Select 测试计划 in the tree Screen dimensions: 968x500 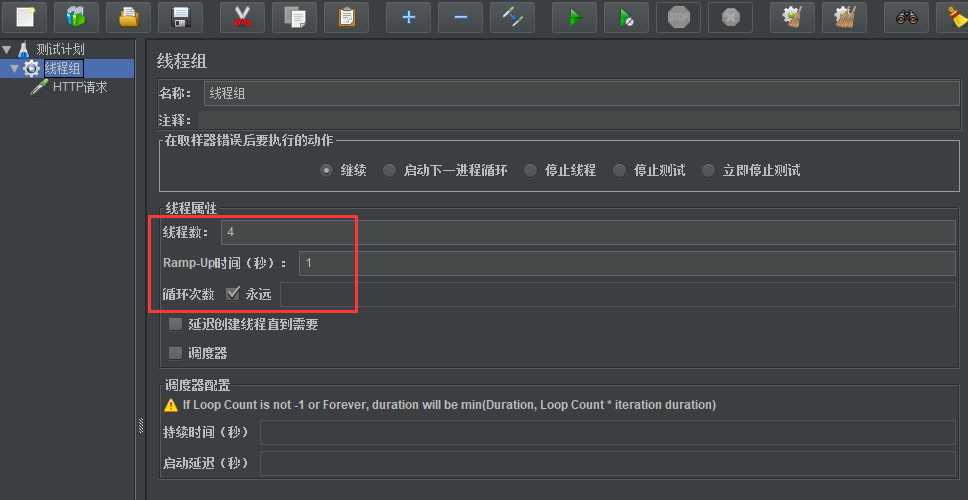[60, 49]
